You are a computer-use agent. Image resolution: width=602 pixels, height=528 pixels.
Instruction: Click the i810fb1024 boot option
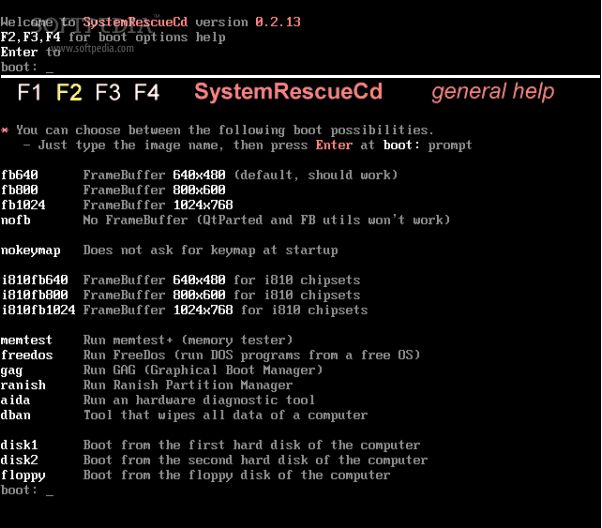[x=38, y=310]
